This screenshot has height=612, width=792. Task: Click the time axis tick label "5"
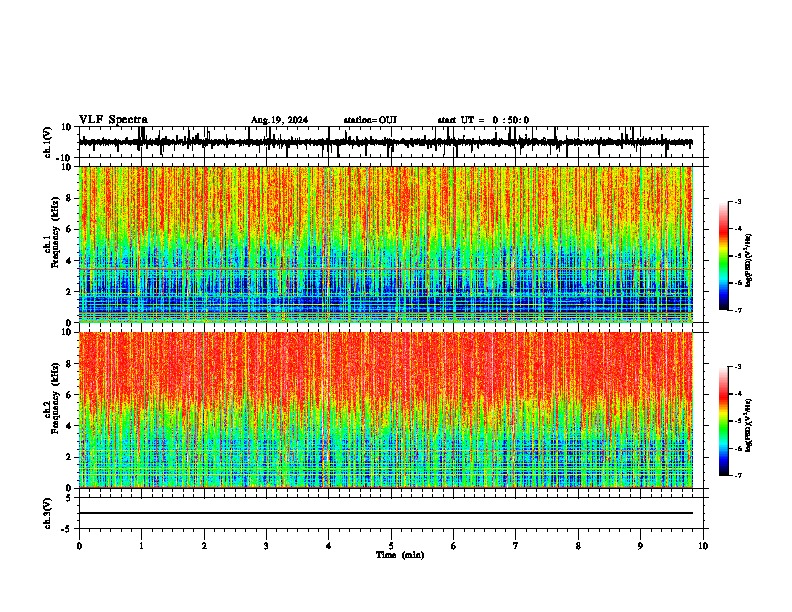[x=391, y=546]
